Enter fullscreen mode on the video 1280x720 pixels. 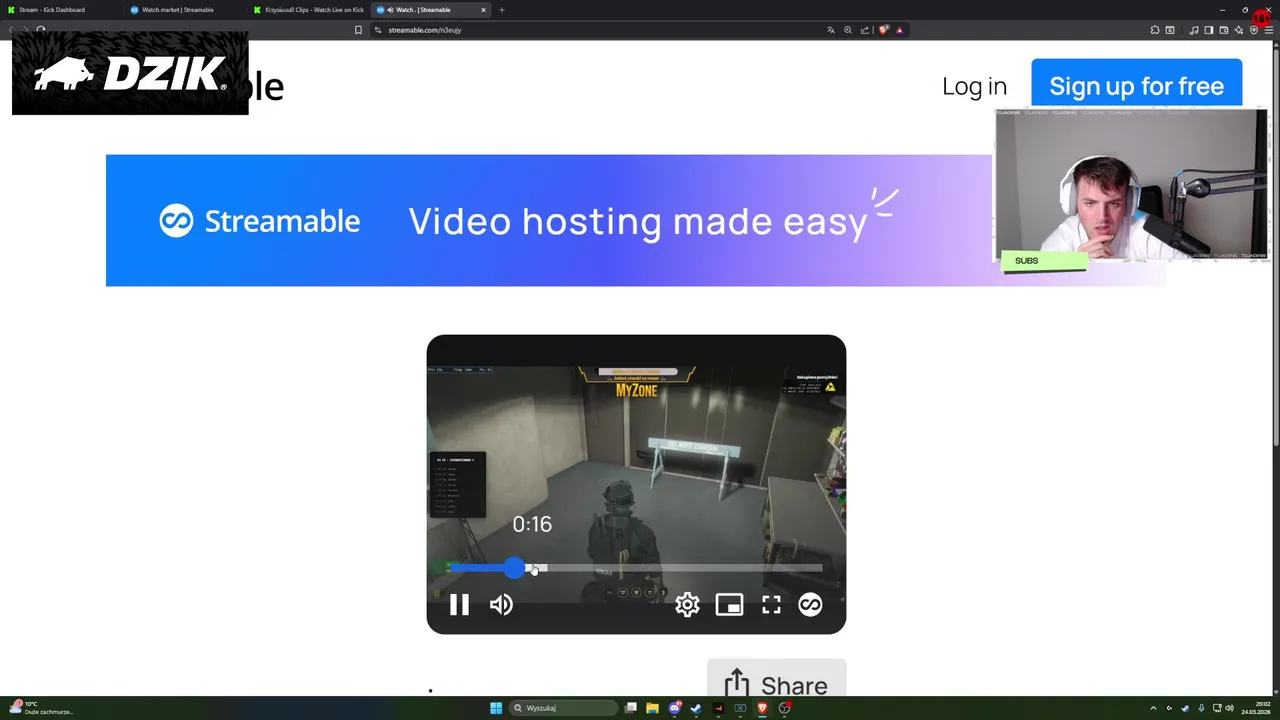tap(771, 604)
